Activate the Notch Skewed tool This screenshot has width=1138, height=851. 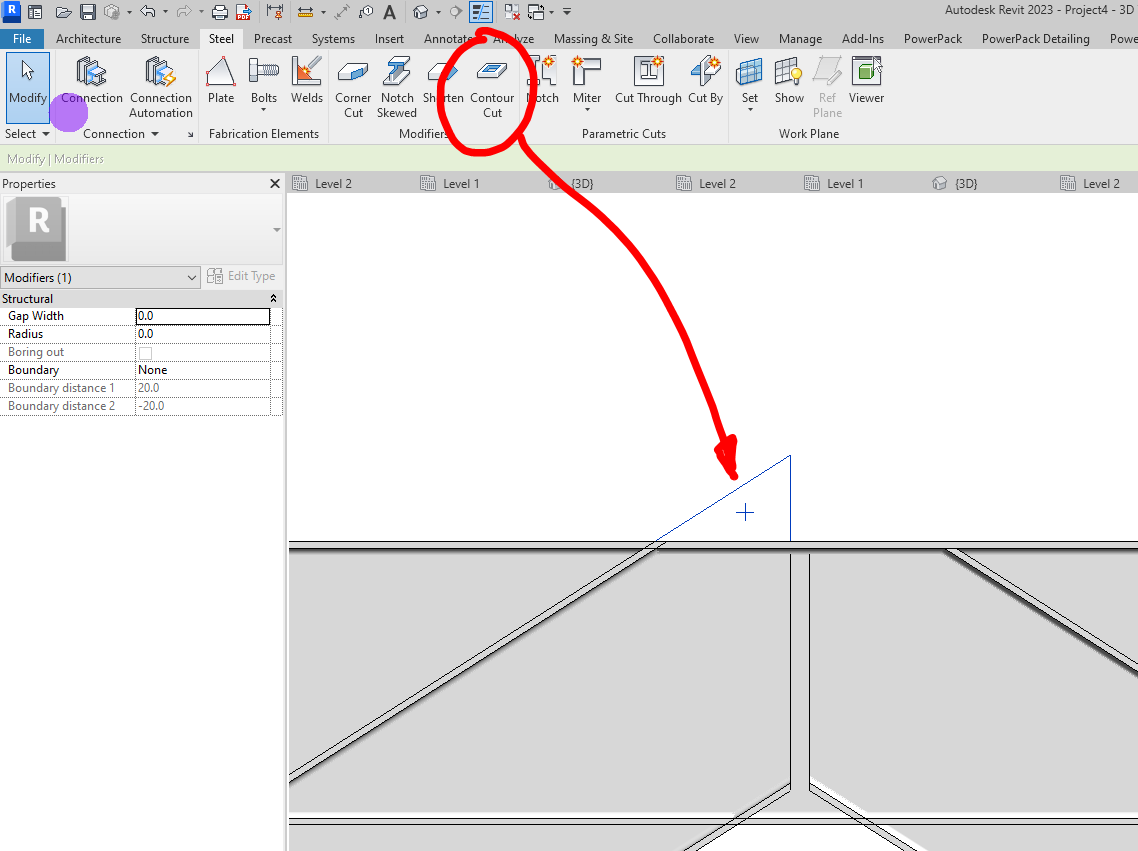tap(396, 85)
